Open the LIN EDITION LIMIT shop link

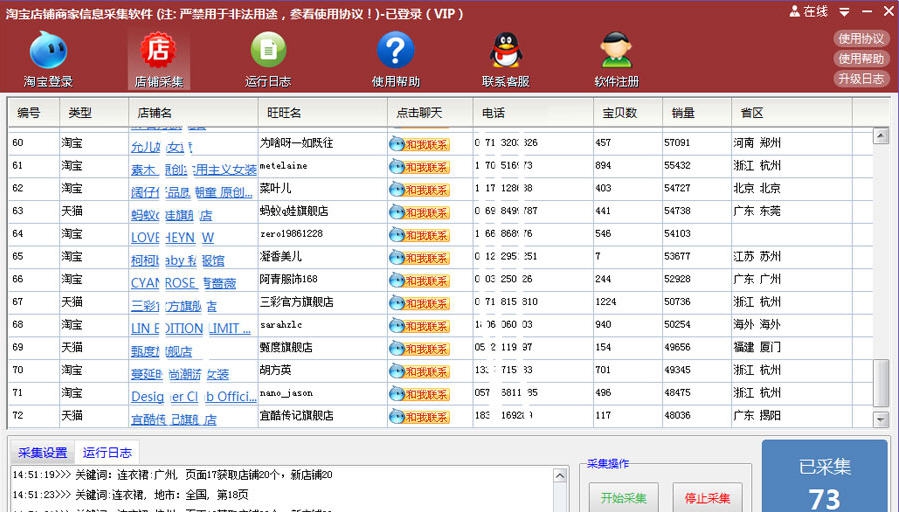[x=191, y=329]
